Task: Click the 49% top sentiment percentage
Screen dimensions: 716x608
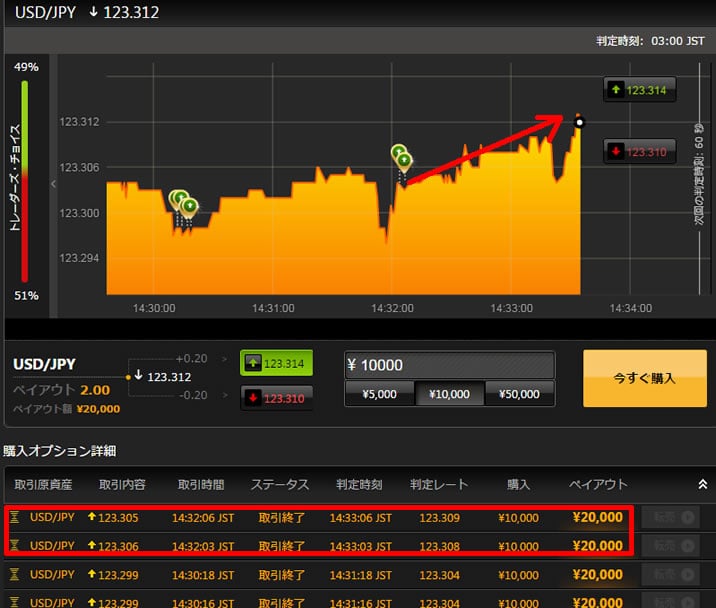Action: 26,67
